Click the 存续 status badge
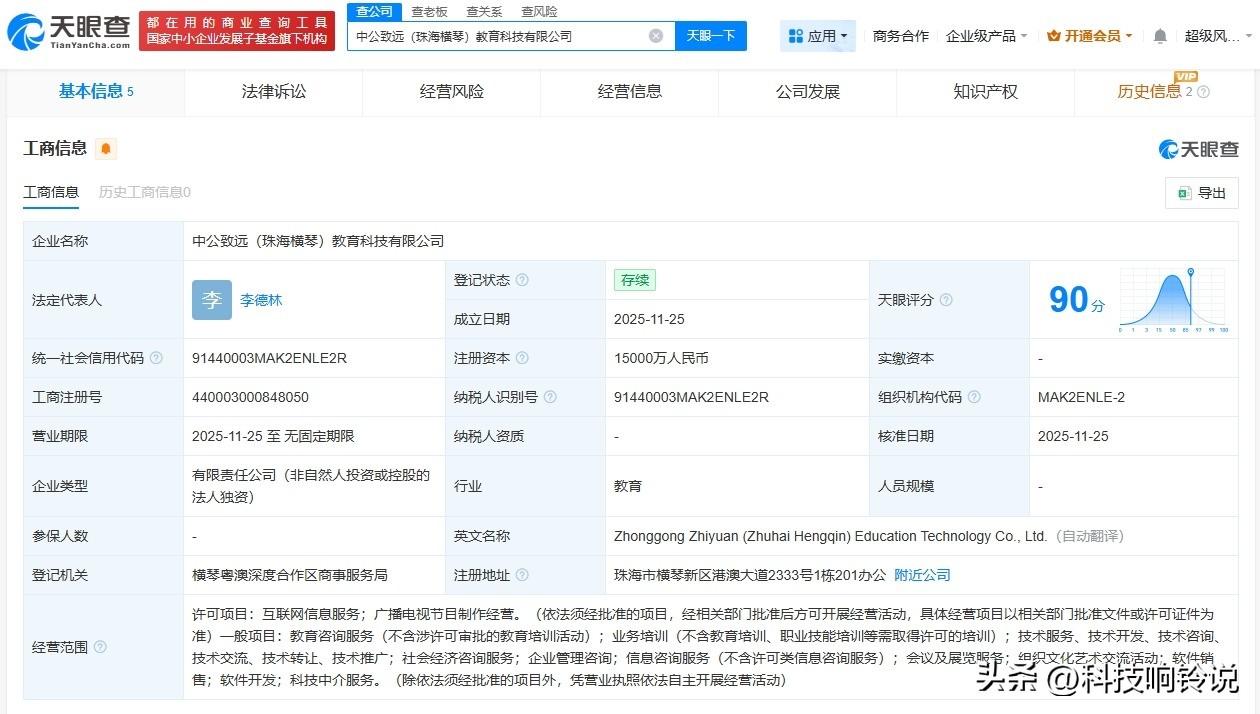Screen dimensions: 1260x714 pyautogui.click(x=635, y=280)
